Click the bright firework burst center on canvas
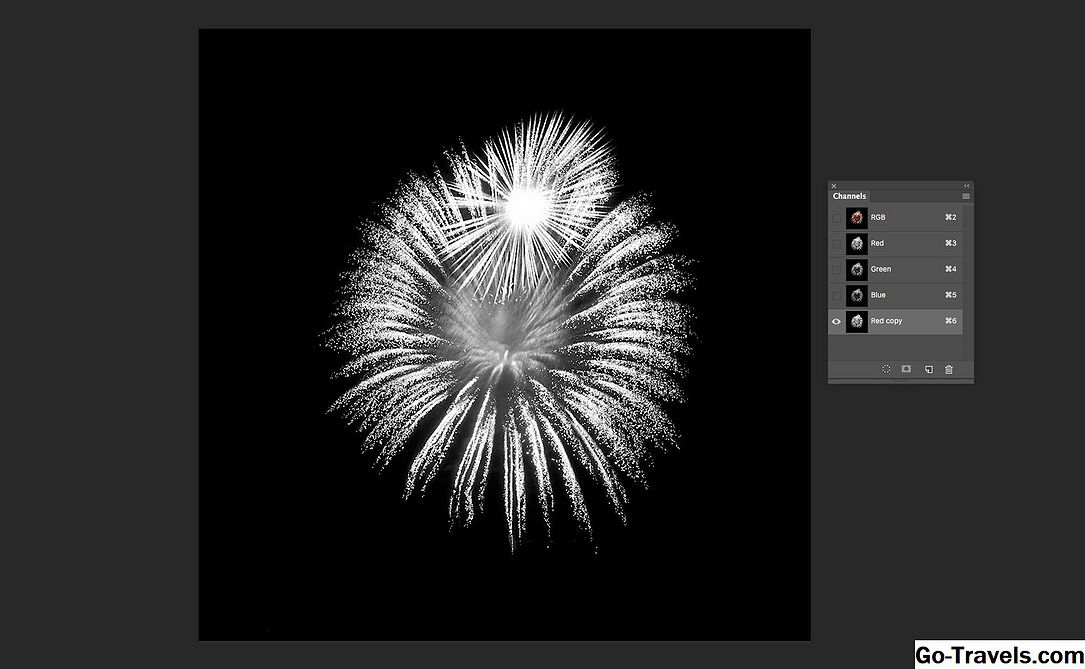The width and height of the screenshot is (1085, 669). 525,205
